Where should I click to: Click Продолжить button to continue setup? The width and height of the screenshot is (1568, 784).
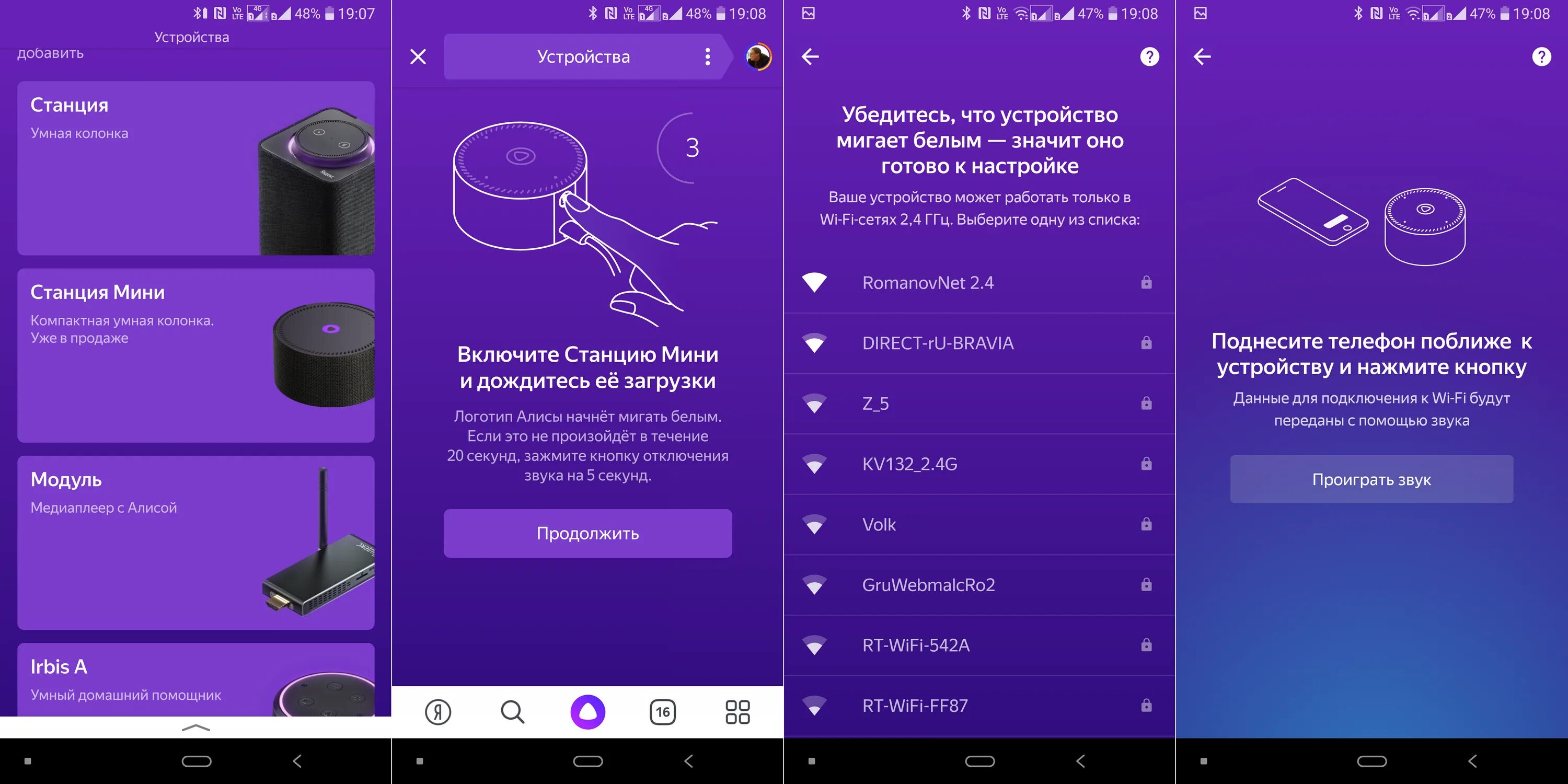tap(587, 533)
